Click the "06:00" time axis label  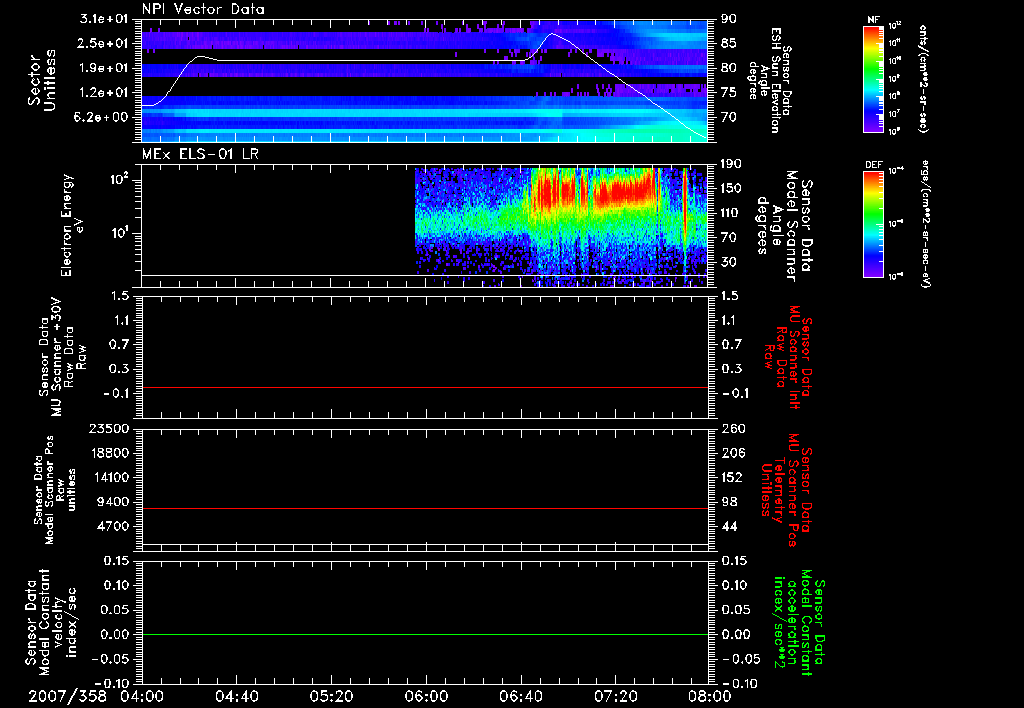coord(426,696)
